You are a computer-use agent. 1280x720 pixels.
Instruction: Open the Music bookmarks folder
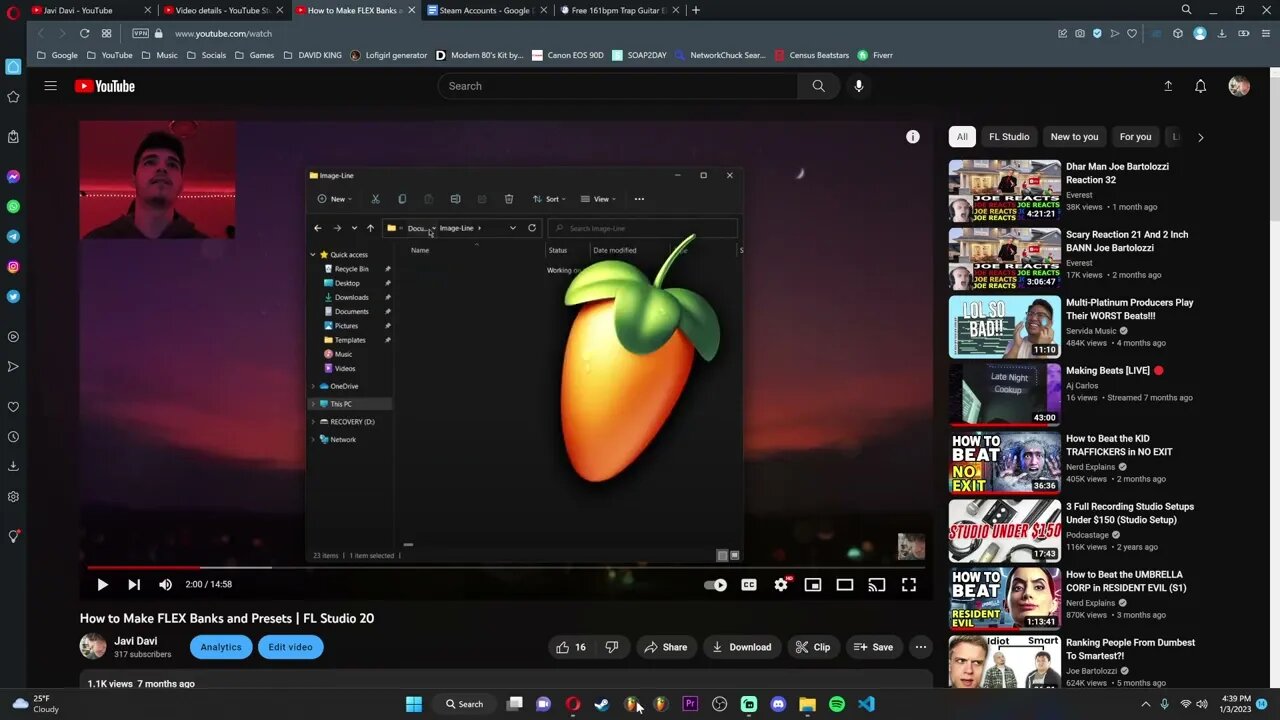[x=160, y=55]
